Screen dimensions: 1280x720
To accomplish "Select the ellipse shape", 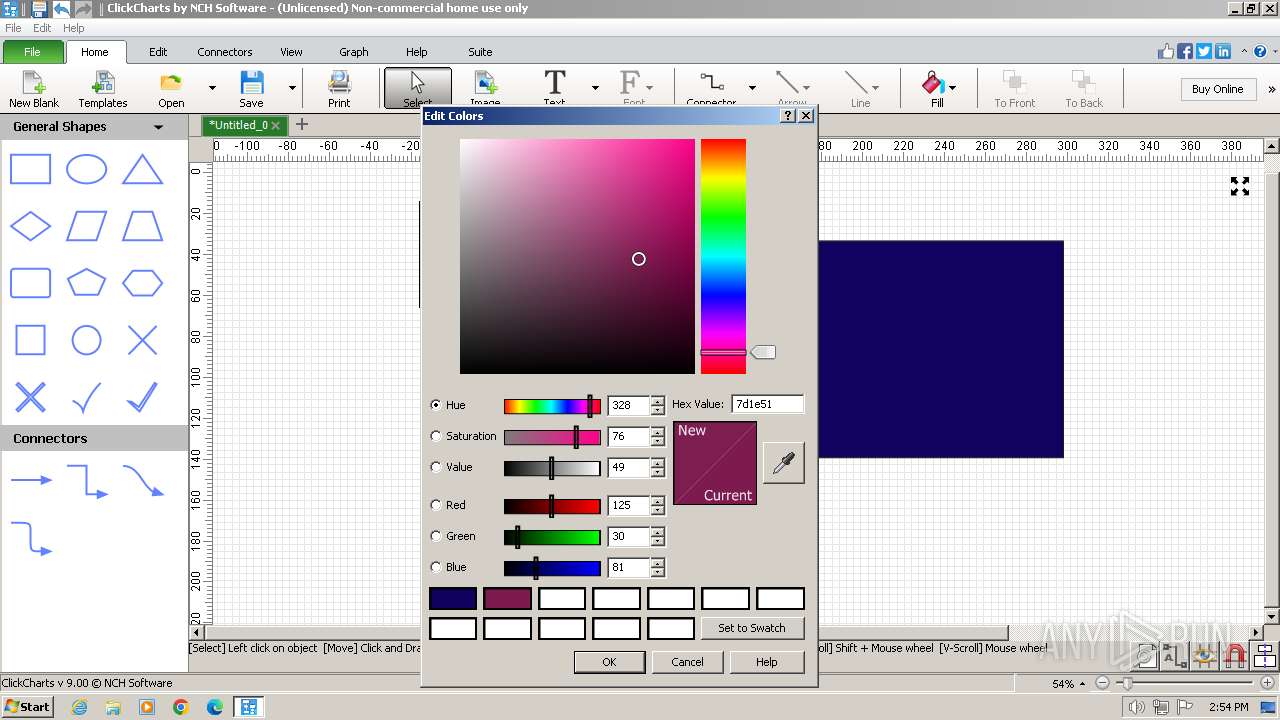I will click(86, 169).
